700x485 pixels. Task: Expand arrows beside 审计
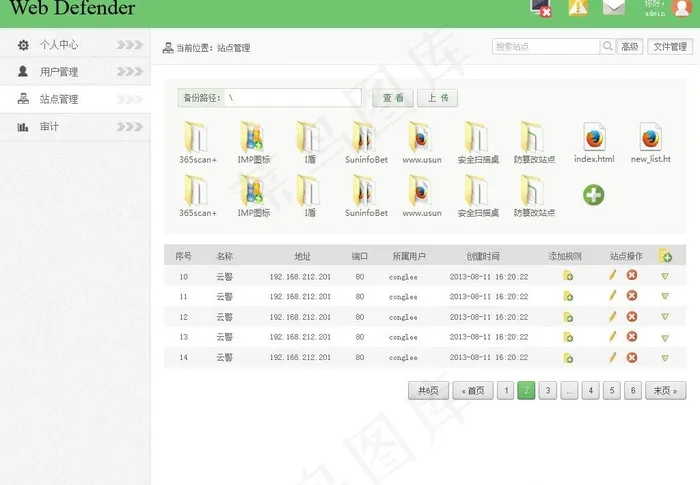click(x=130, y=127)
